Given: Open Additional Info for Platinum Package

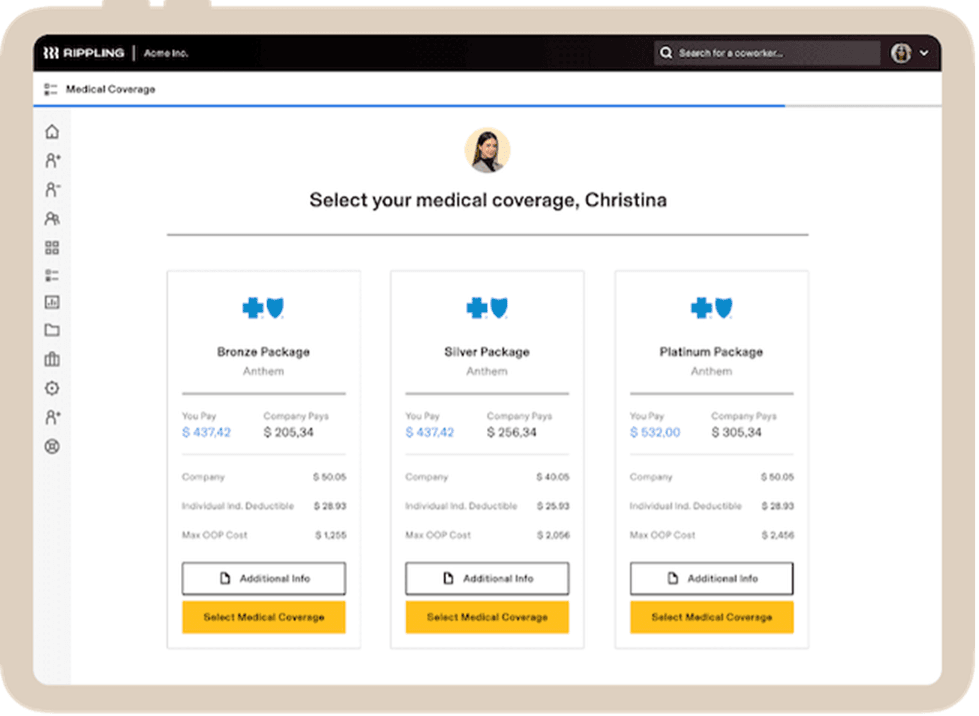Looking at the screenshot, I should click(711, 578).
